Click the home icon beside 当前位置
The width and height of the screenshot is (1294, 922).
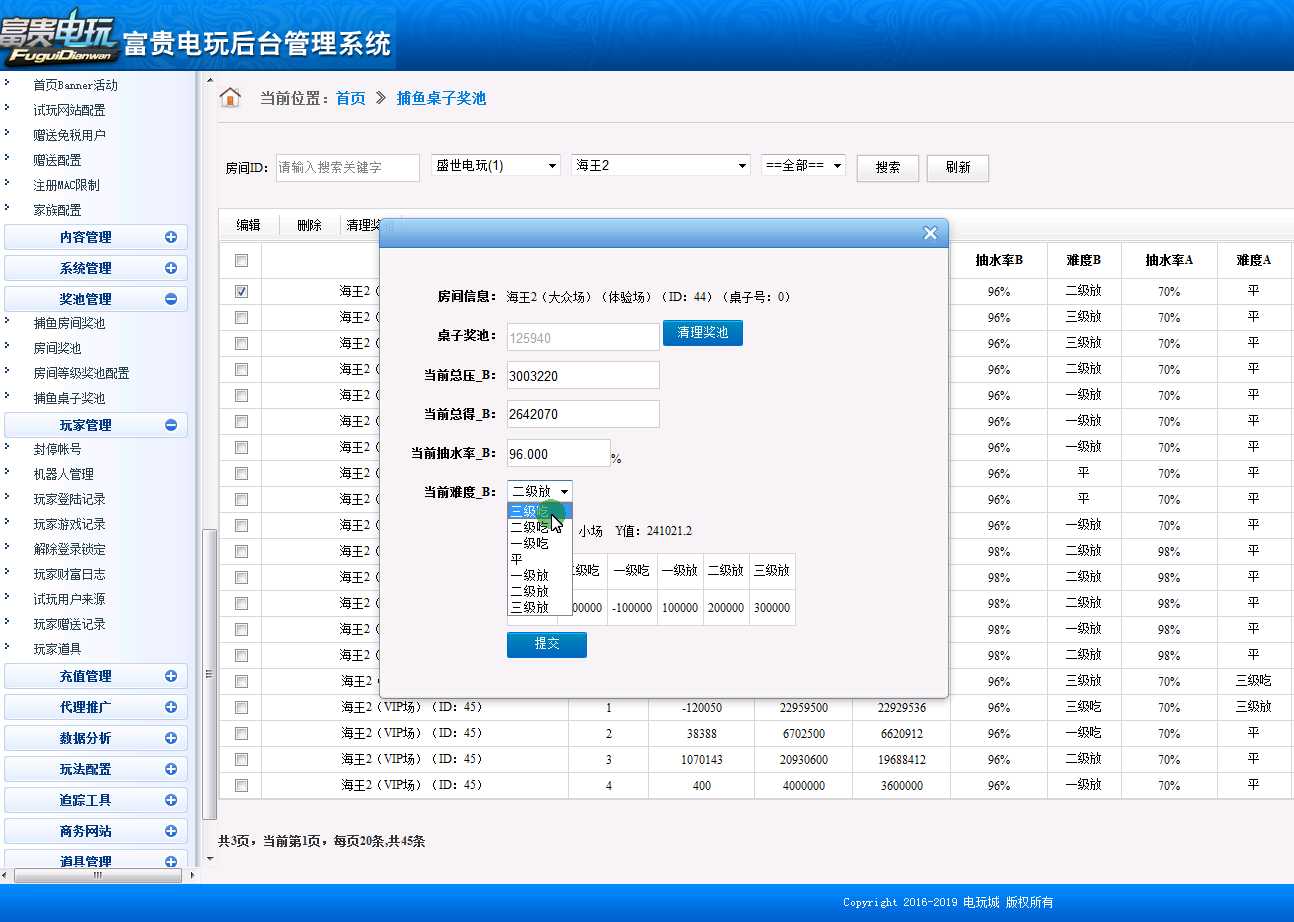(230, 97)
